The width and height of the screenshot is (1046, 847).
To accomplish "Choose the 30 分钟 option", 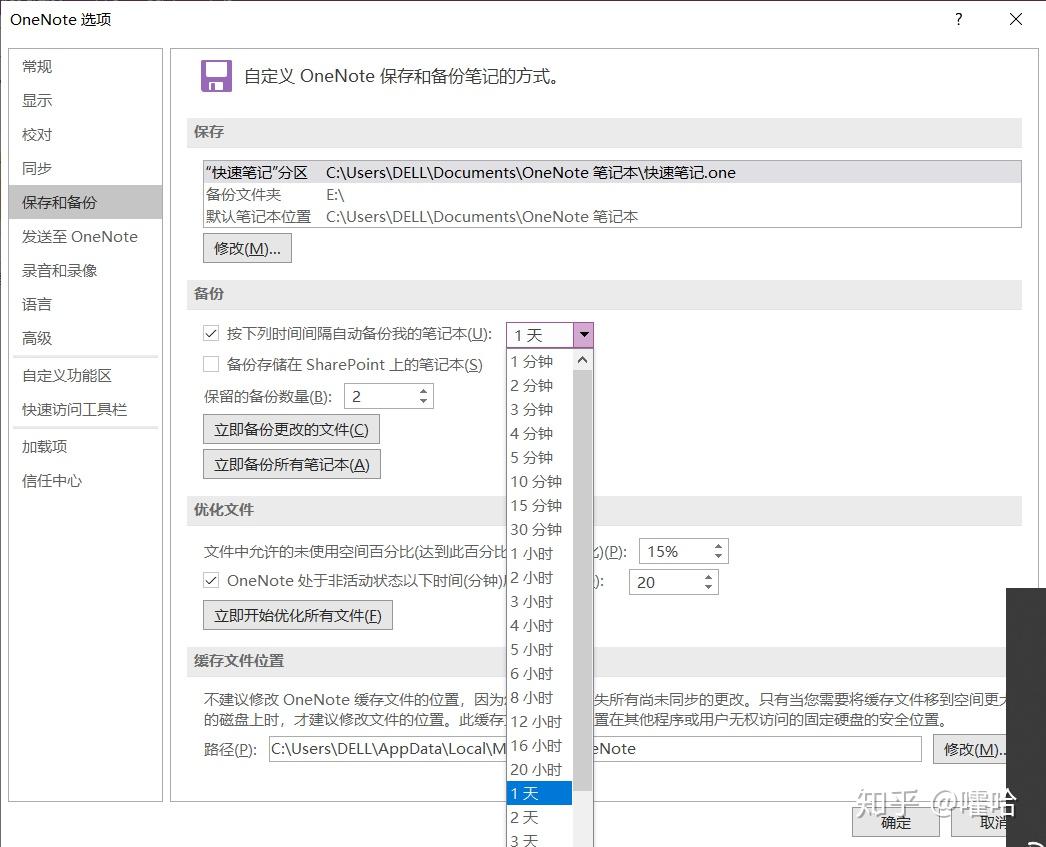I will coord(540,530).
